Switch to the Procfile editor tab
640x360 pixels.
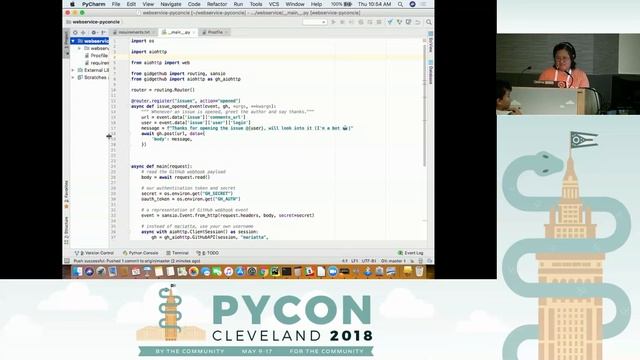[x=215, y=32]
